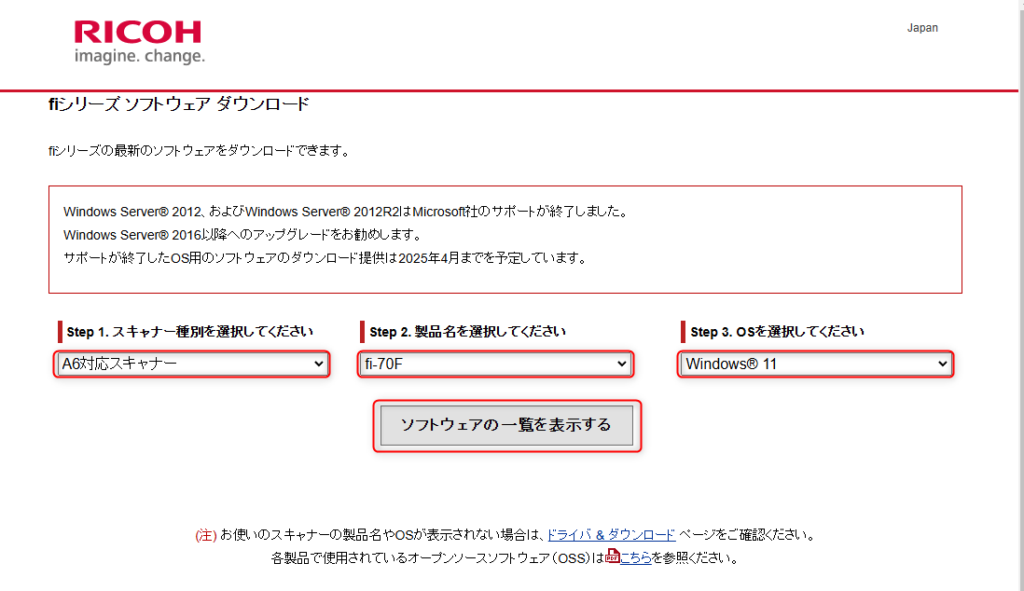Open the Step 1 scanner type dropdown
The height and width of the screenshot is (591, 1024).
click(x=192, y=364)
